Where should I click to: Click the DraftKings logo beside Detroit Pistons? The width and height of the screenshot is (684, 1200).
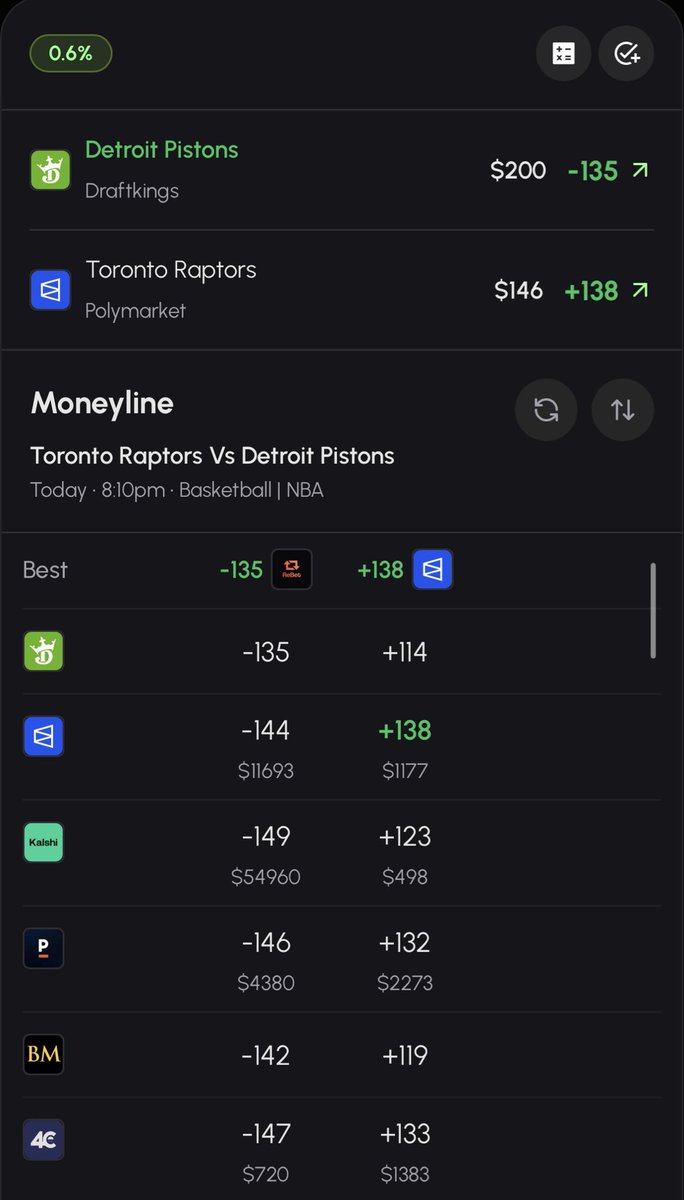(50, 170)
